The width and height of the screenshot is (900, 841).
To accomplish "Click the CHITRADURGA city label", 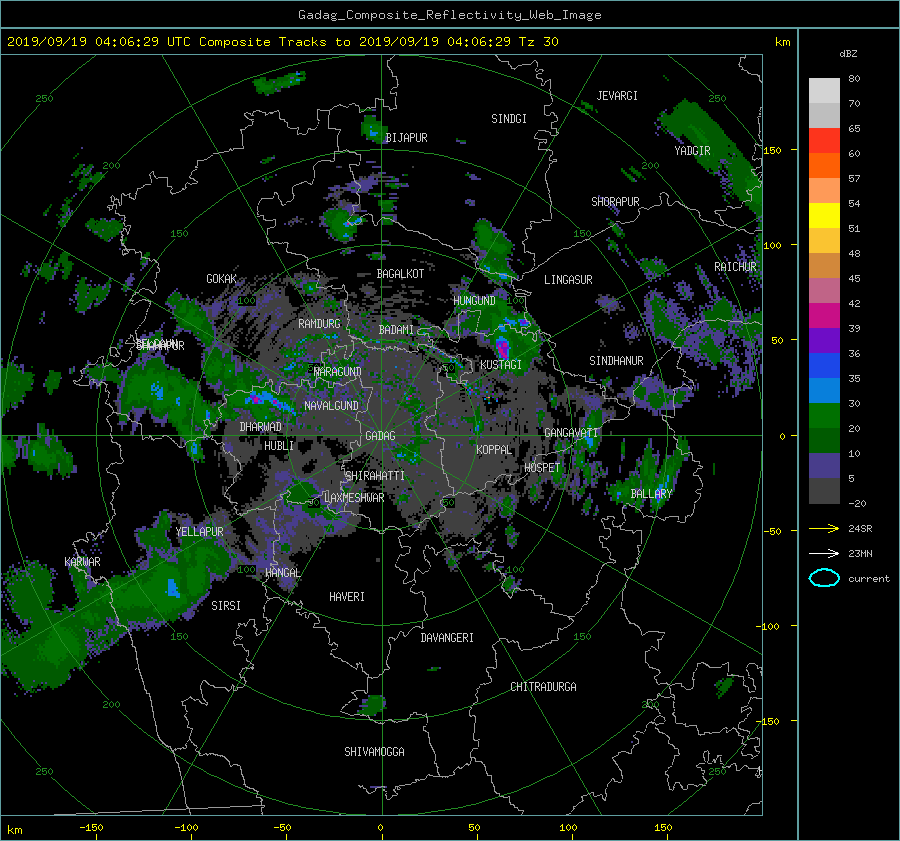I will tap(543, 687).
